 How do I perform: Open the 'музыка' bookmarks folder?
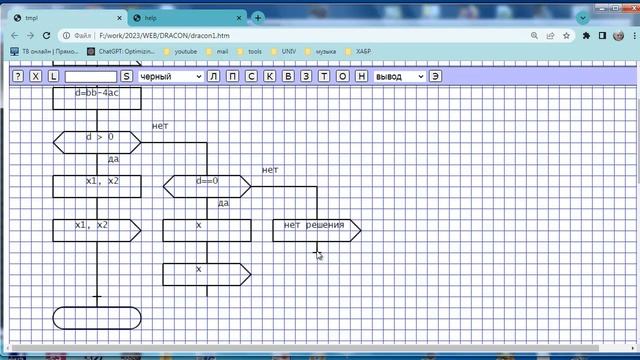(x=320, y=51)
